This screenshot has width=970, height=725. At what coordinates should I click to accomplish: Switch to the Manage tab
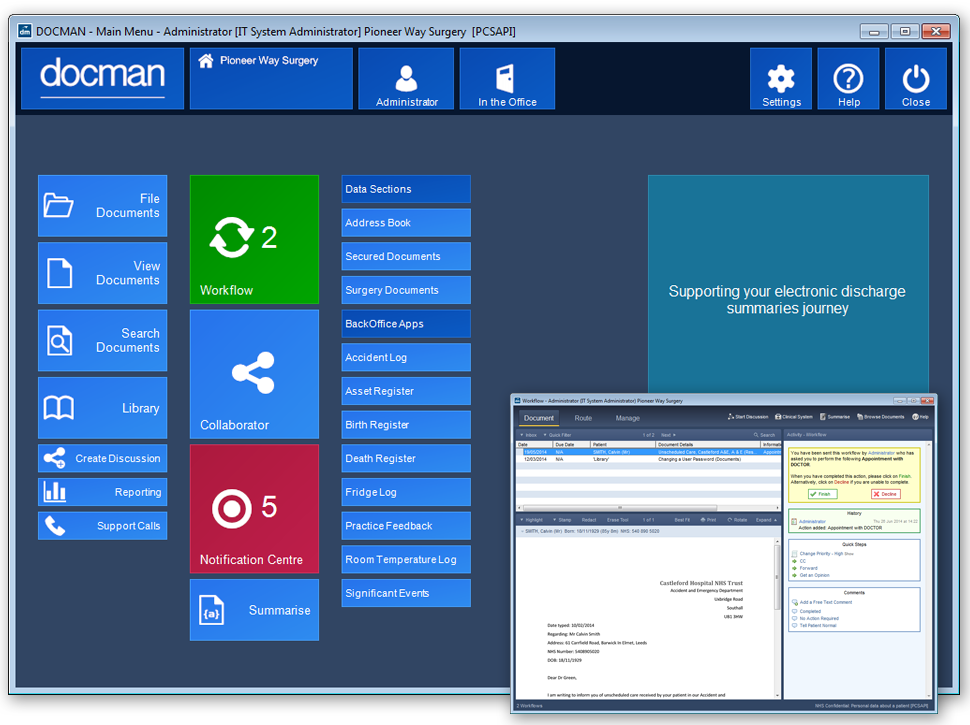[x=627, y=418]
